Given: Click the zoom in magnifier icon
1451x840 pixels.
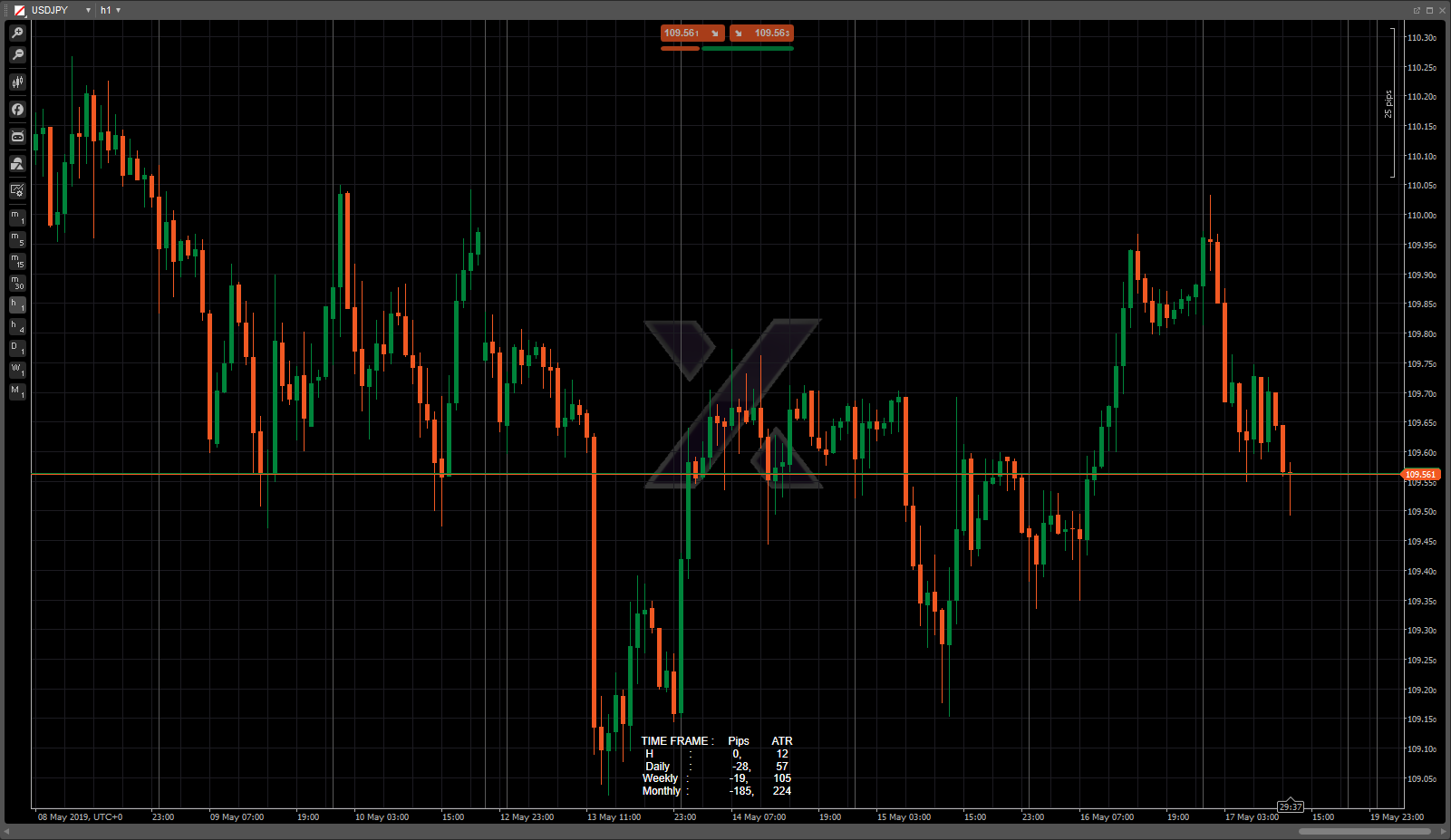Looking at the screenshot, I should pyautogui.click(x=17, y=33).
